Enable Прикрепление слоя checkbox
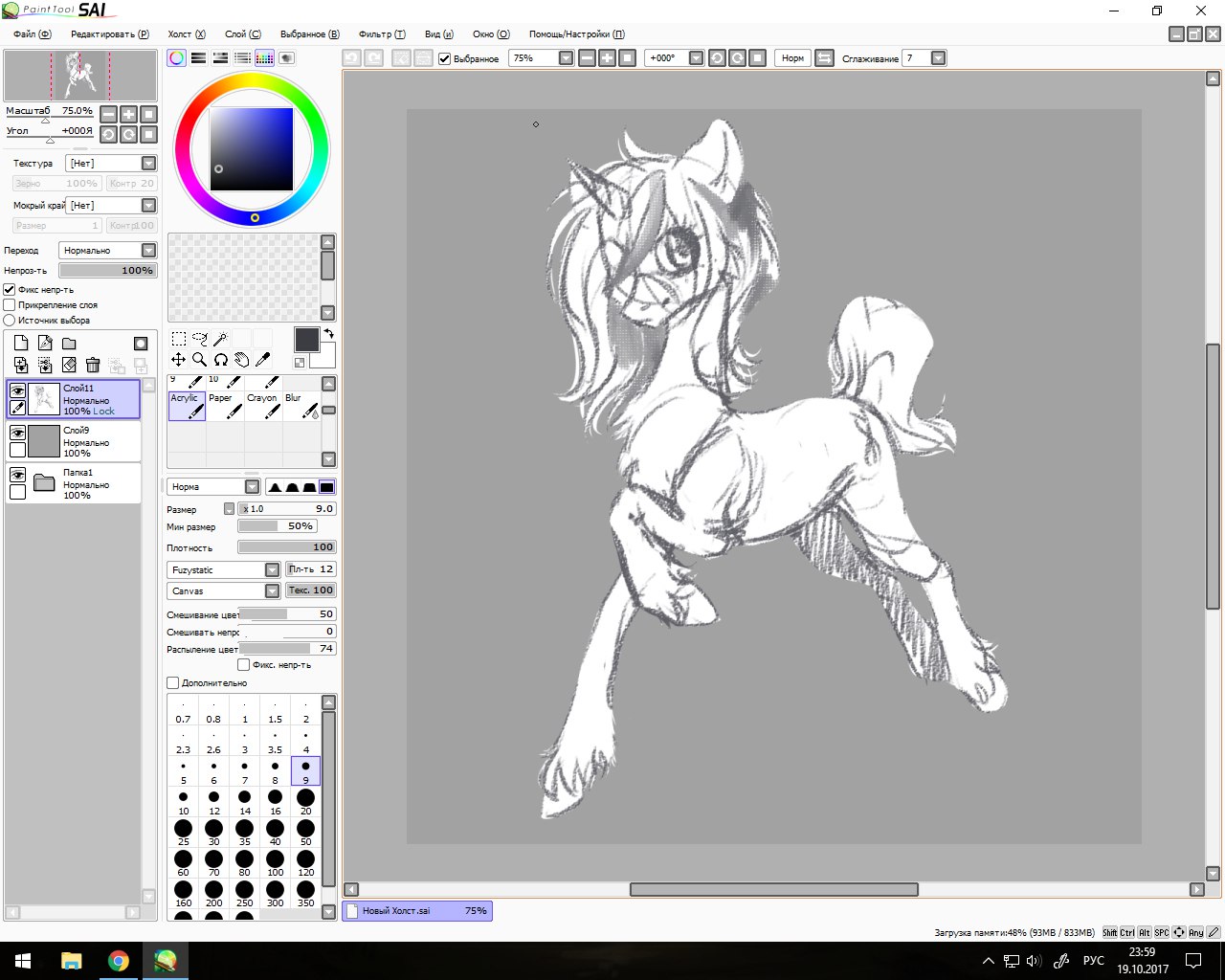Screen dimensions: 1225x980 tap(10, 305)
